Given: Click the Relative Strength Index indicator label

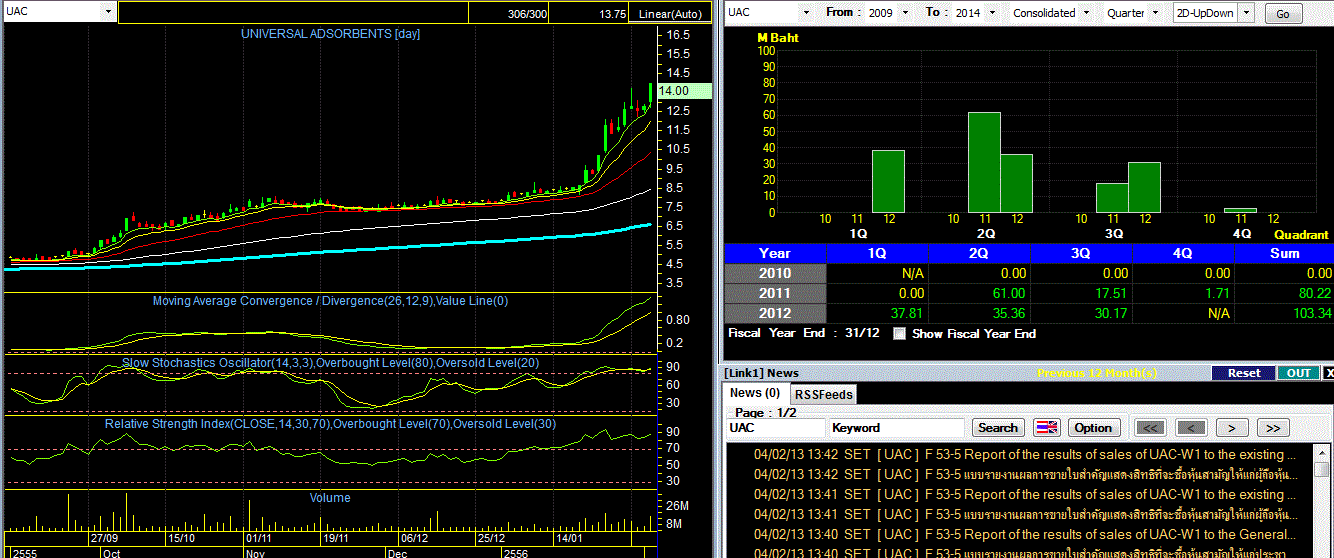Looking at the screenshot, I should coord(330,424).
